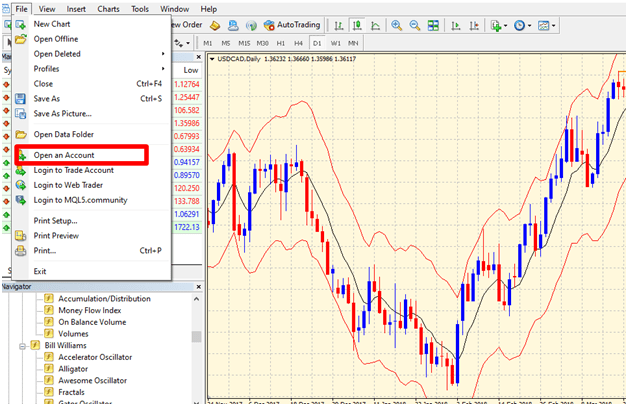Open the File menu
Viewport: 630px width, 409px height.
21,9
